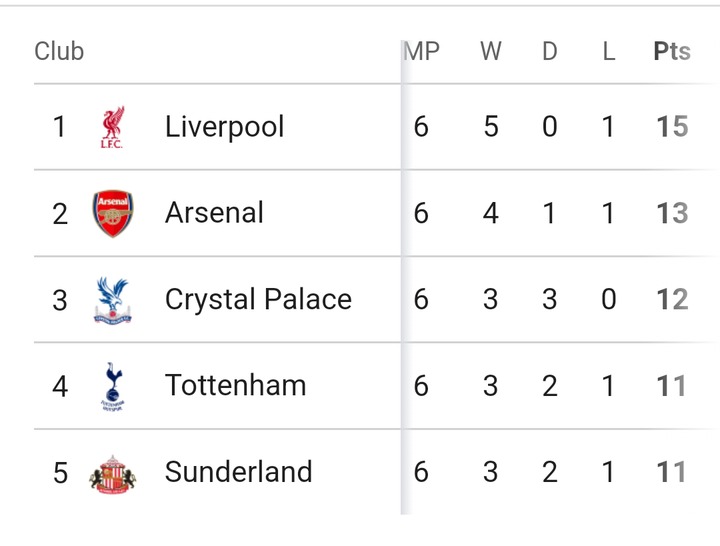Click Liverpool's 15 points value
Image resolution: width=720 pixels, height=546 pixels.
[x=671, y=127]
